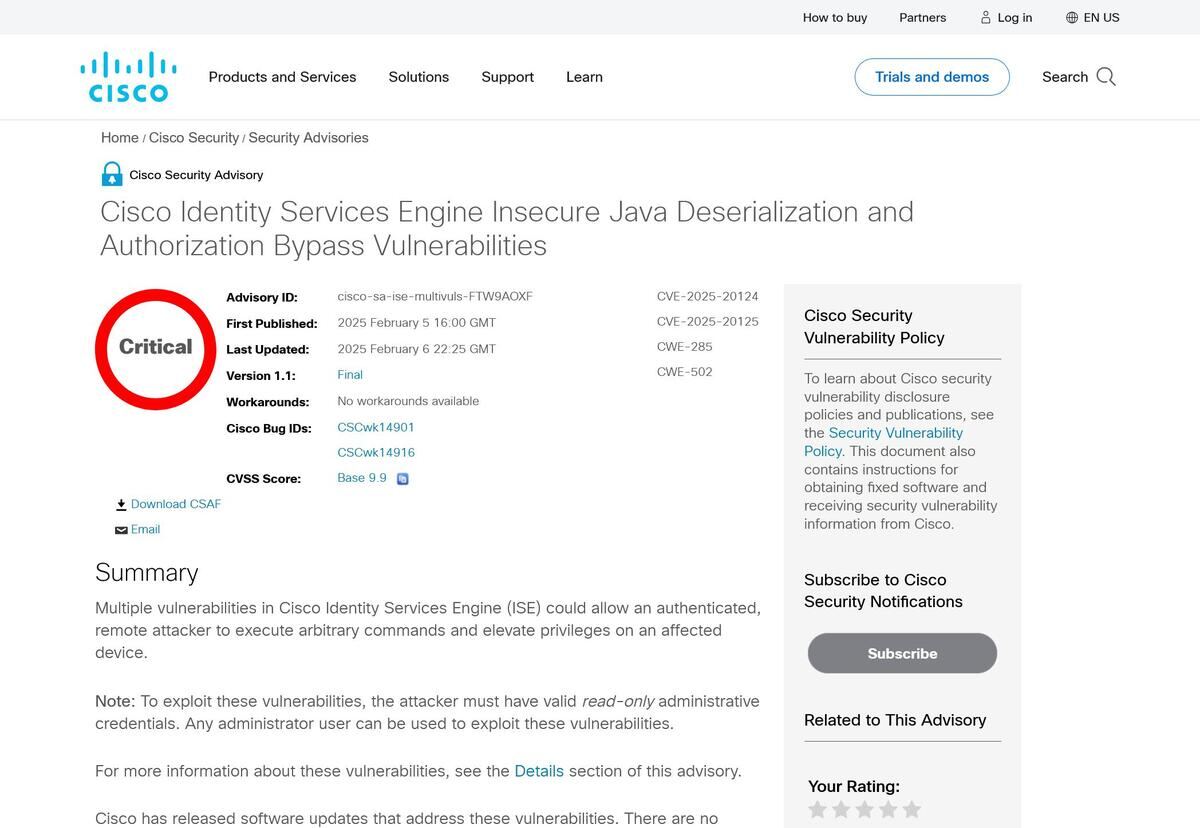Click Trials and demos button

click(x=932, y=77)
